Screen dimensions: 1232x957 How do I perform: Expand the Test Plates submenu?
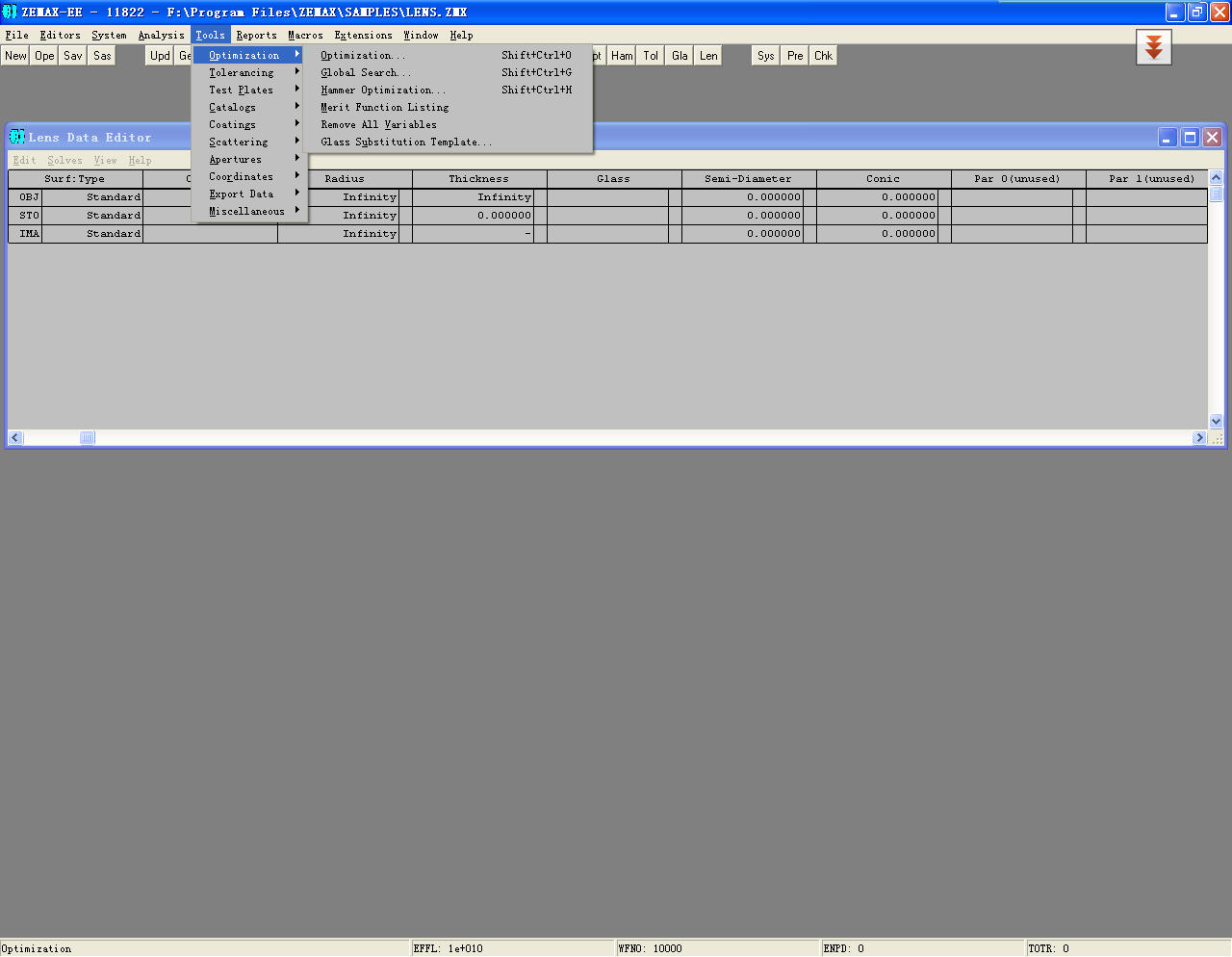click(x=249, y=91)
